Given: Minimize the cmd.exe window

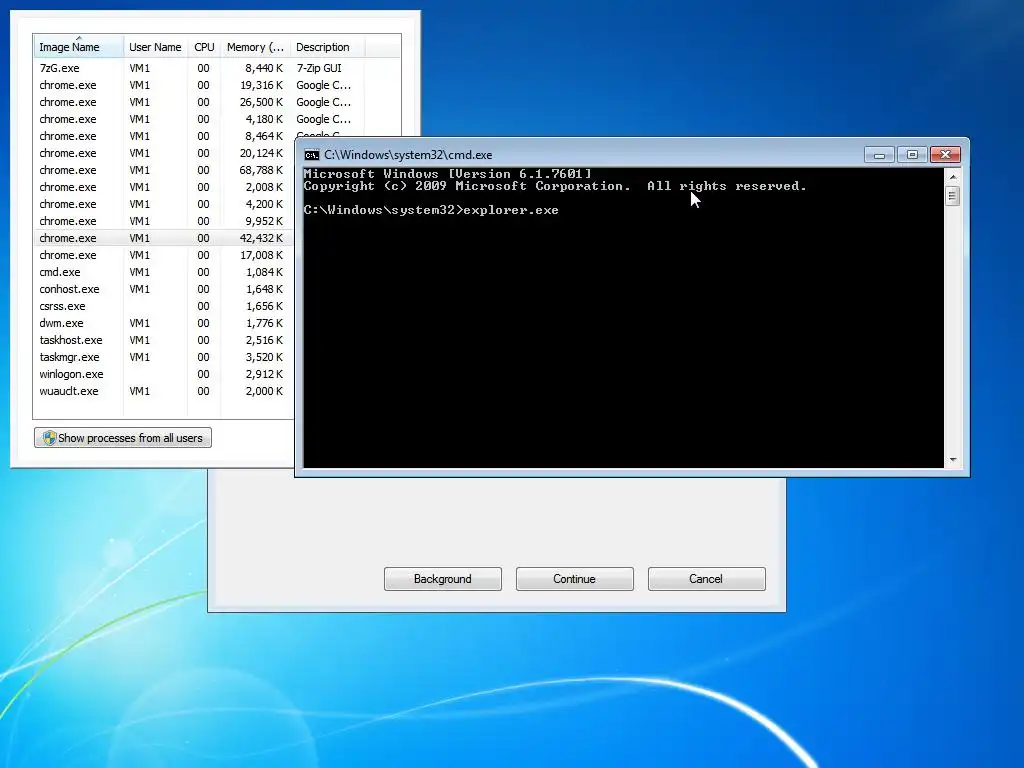Looking at the screenshot, I should click(x=879, y=155).
